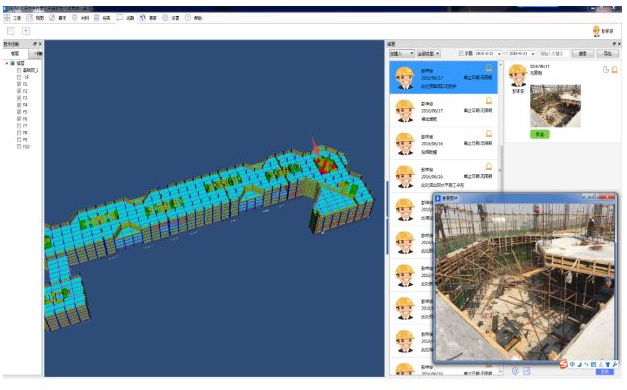Toggle the top unlabeled floor checkbox above -1F

tap(19, 70)
